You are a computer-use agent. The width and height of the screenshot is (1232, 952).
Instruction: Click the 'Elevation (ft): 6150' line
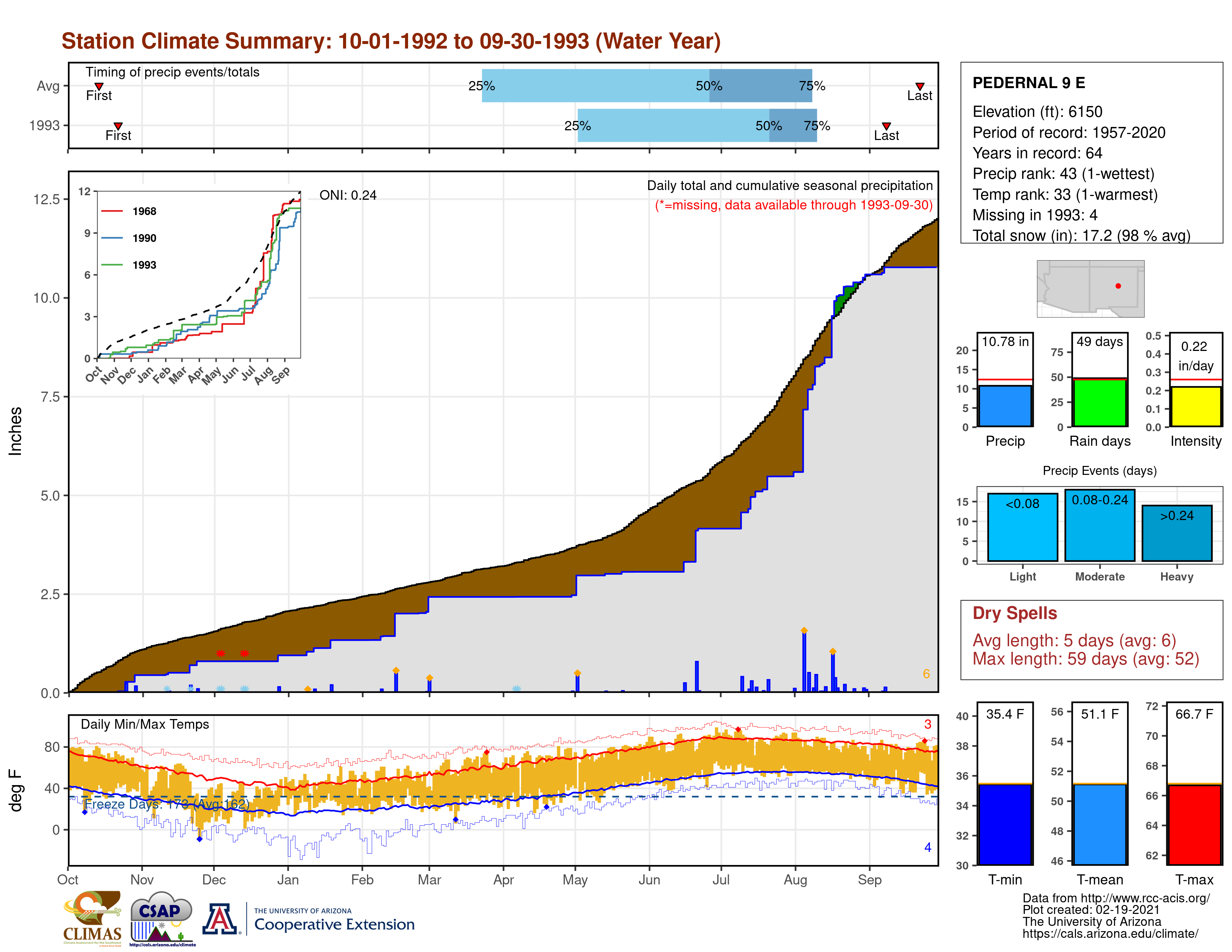click(1037, 112)
